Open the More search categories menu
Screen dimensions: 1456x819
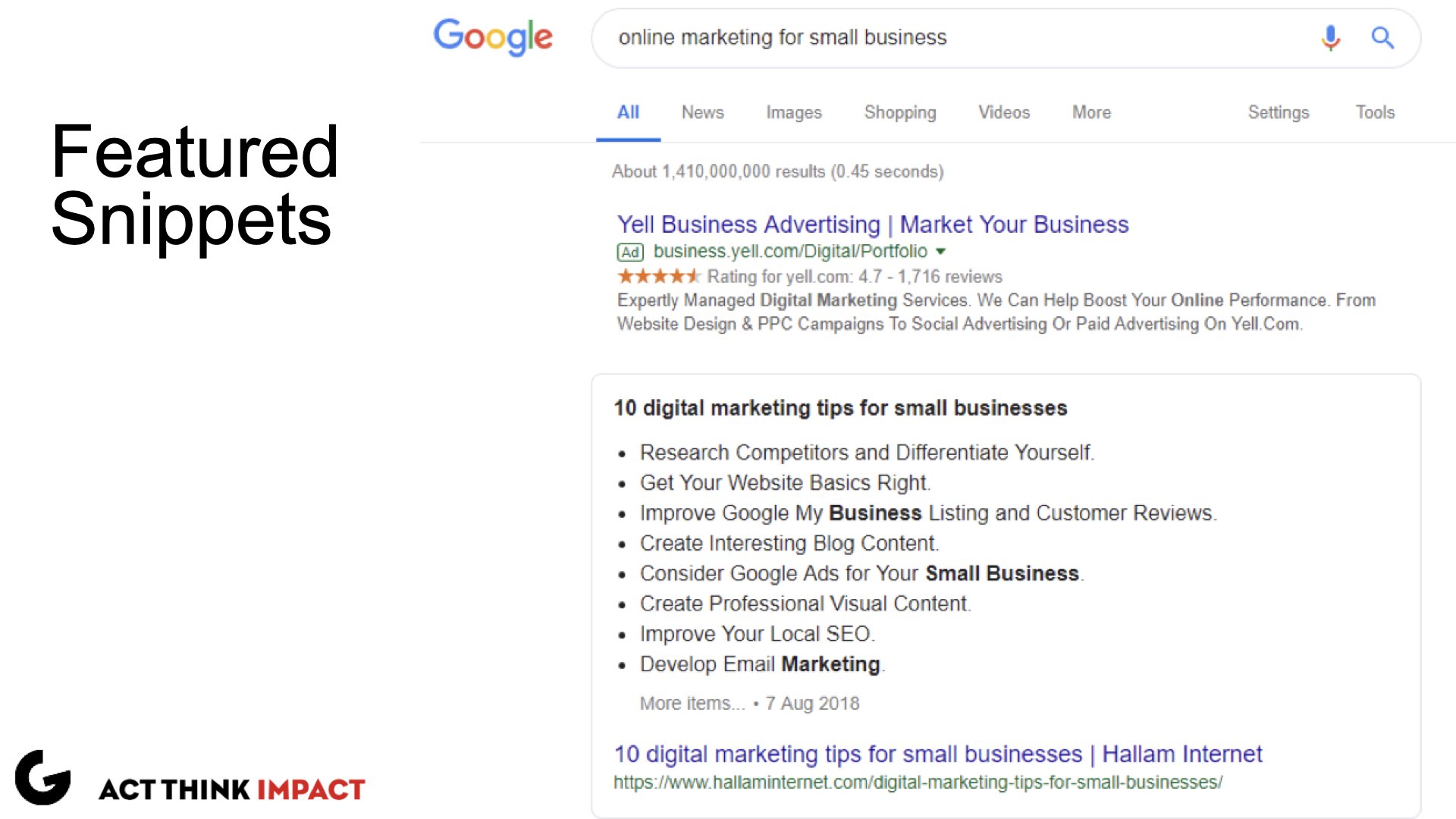tap(1091, 112)
